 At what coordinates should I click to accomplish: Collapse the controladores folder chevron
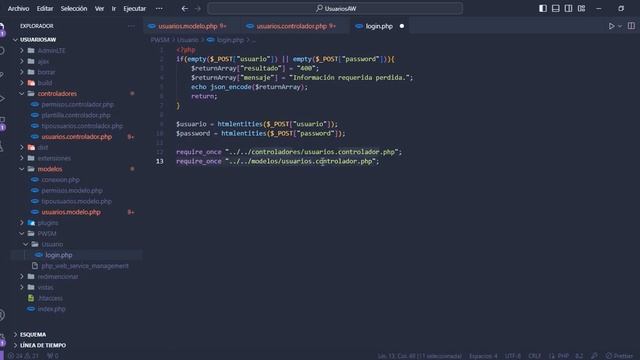click(22, 93)
